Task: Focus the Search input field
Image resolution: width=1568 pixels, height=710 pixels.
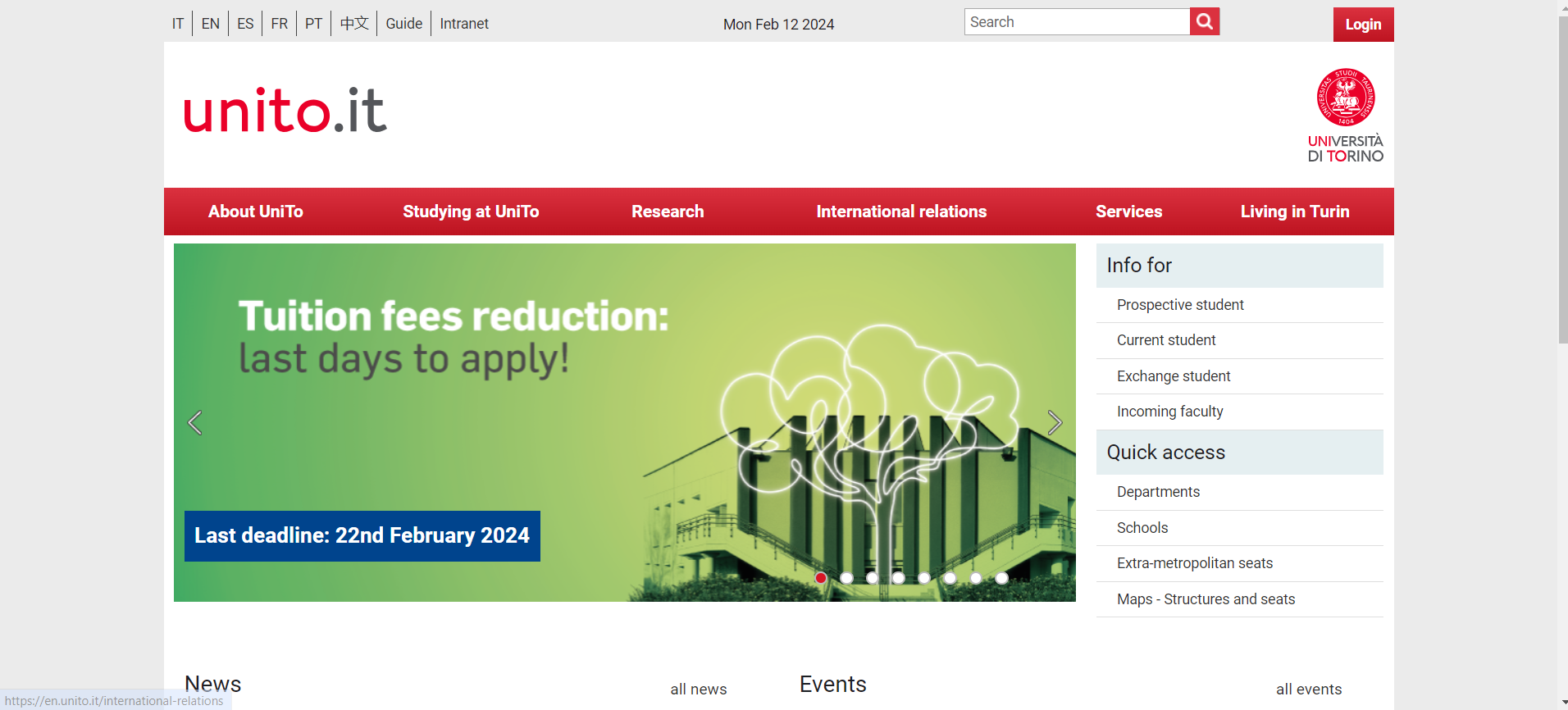Action: click(1077, 22)
